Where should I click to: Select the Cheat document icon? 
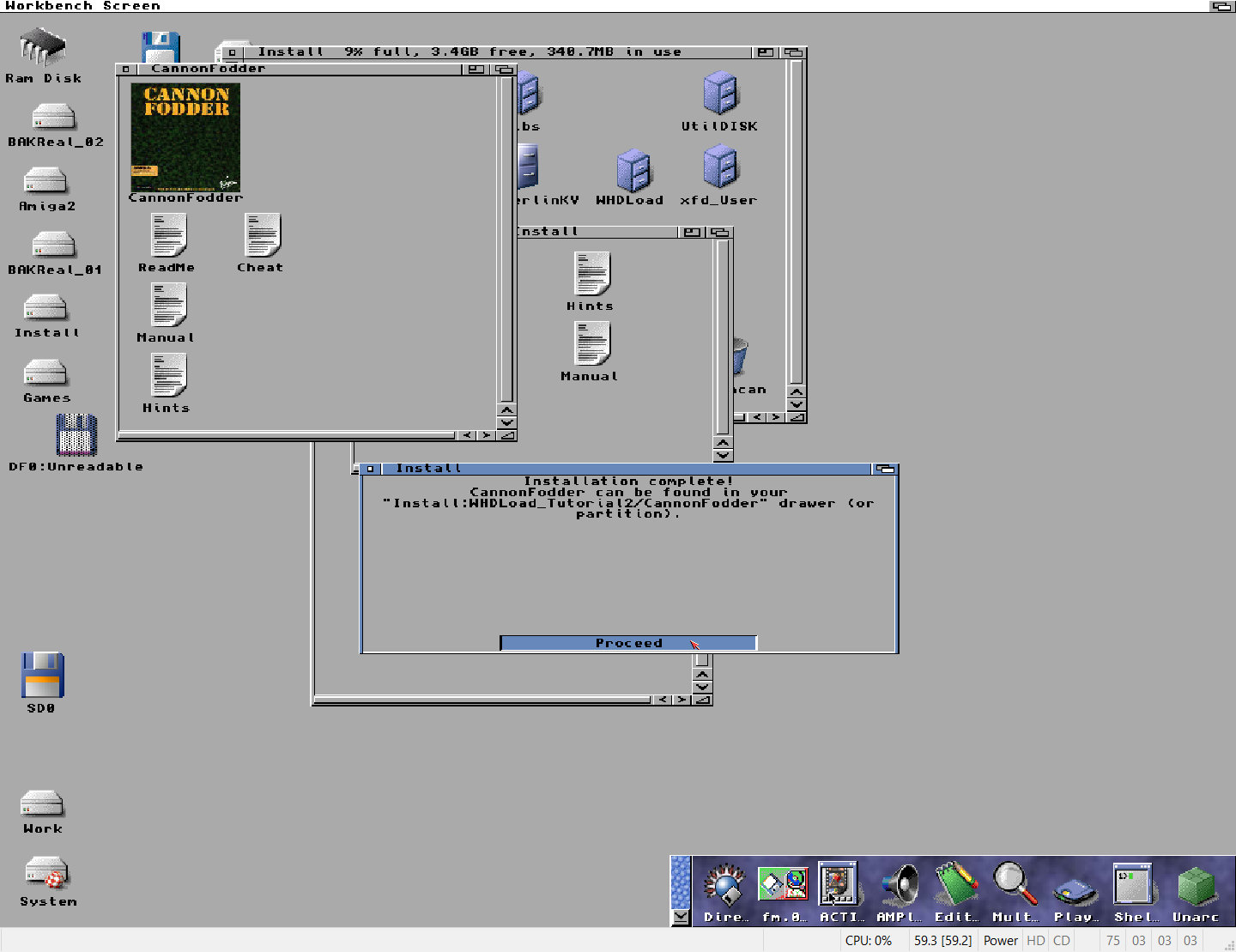pos(262,236)
